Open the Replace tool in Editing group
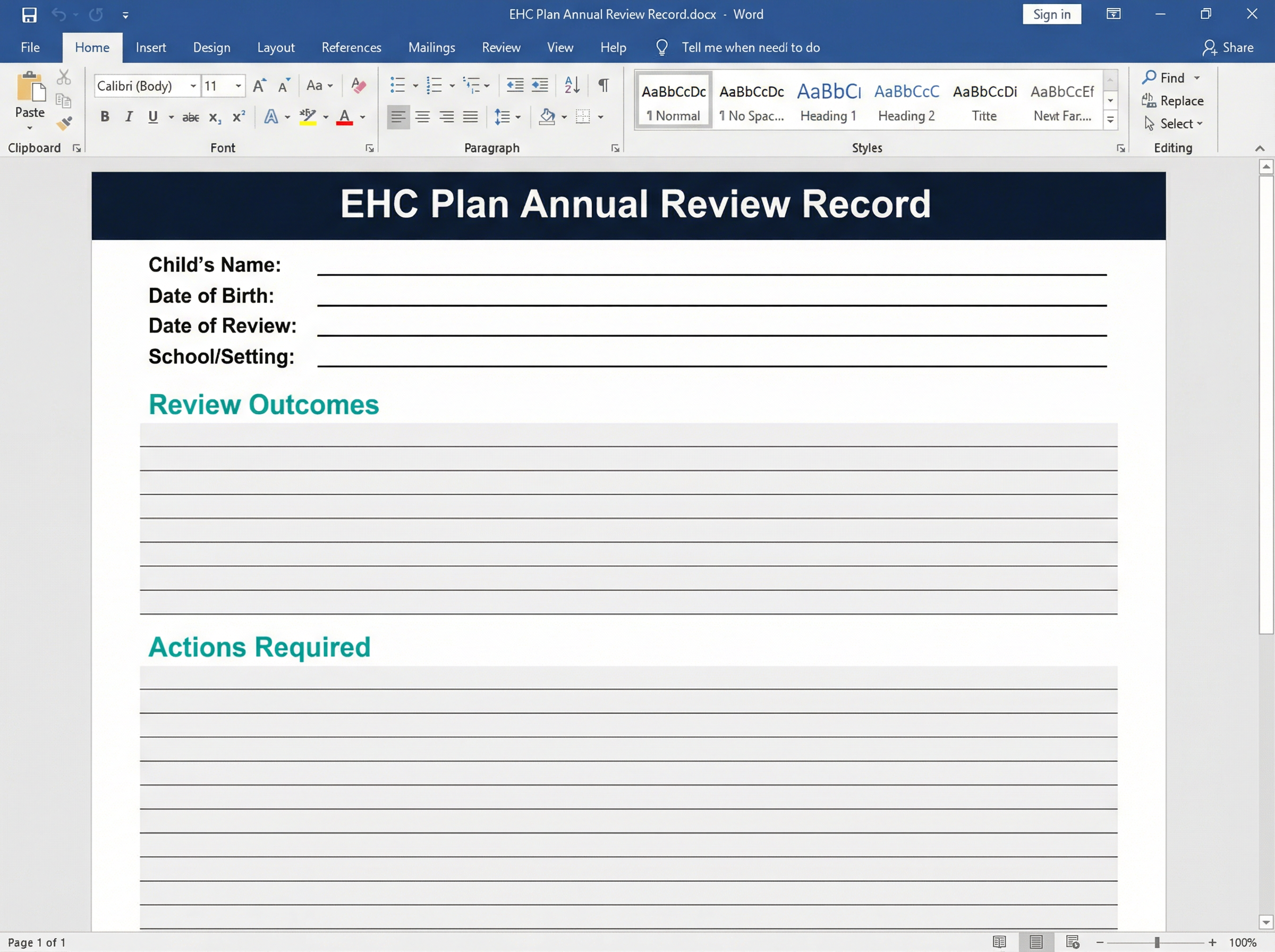This screenshot has height=952, width=1275. tap(1172, 100)
